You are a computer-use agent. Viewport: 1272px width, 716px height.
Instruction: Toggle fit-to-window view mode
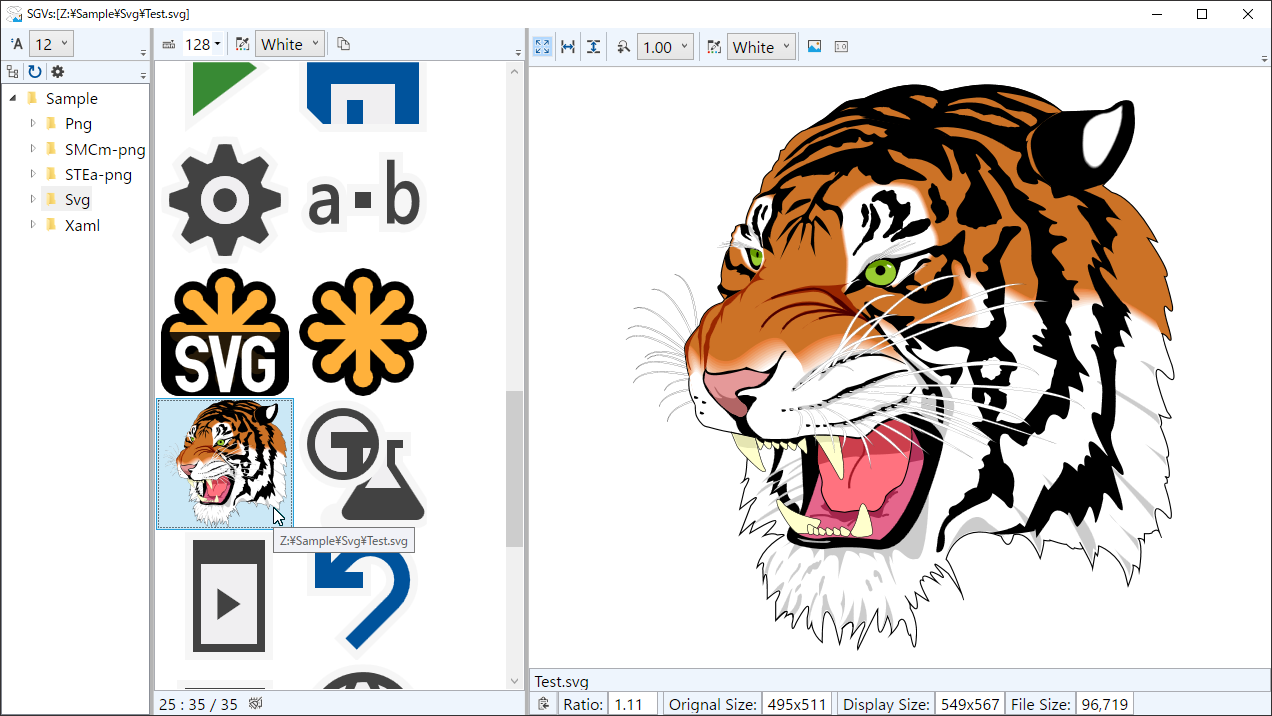pyautogui.click(x=542, y=46)
